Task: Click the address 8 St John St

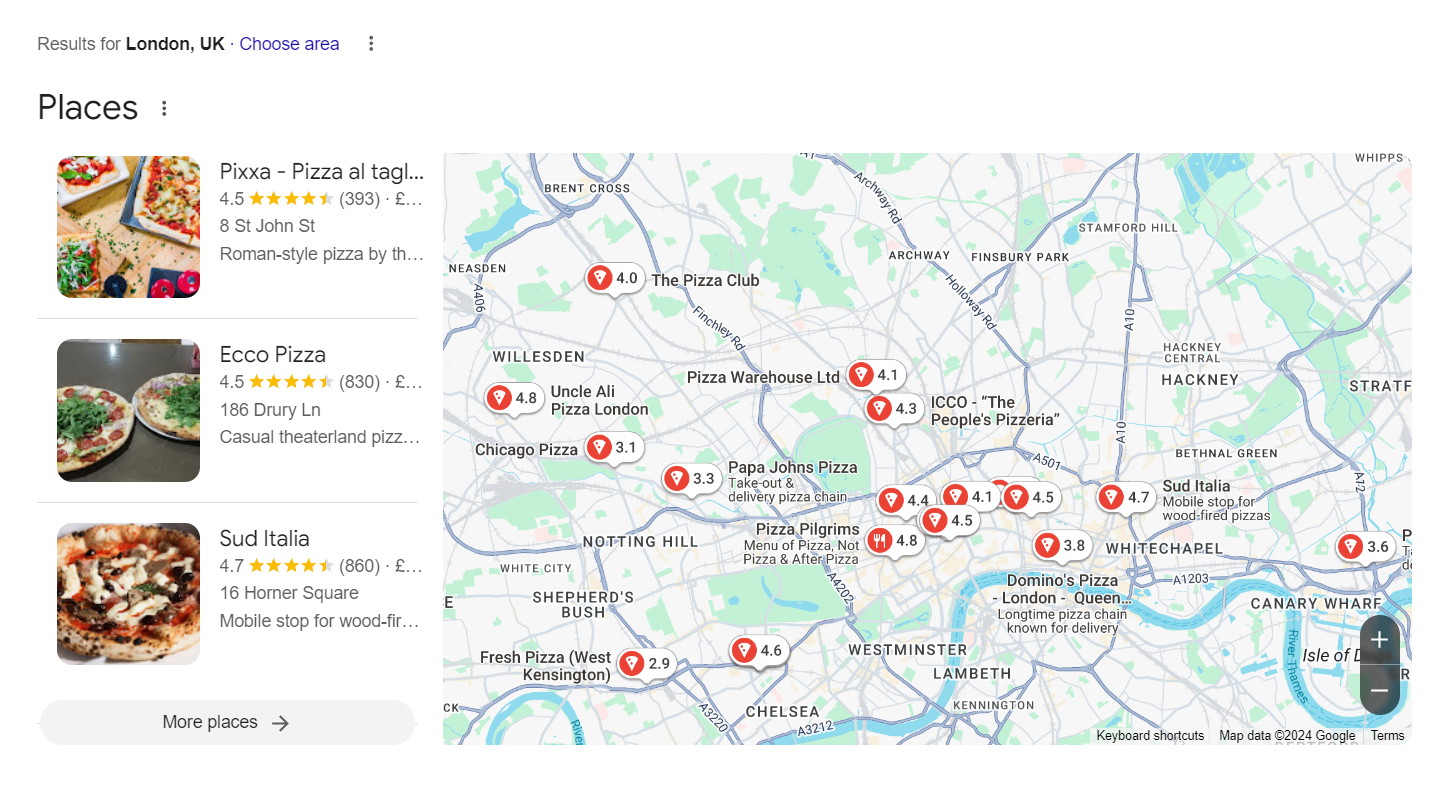Action: [x=268, y=226]
